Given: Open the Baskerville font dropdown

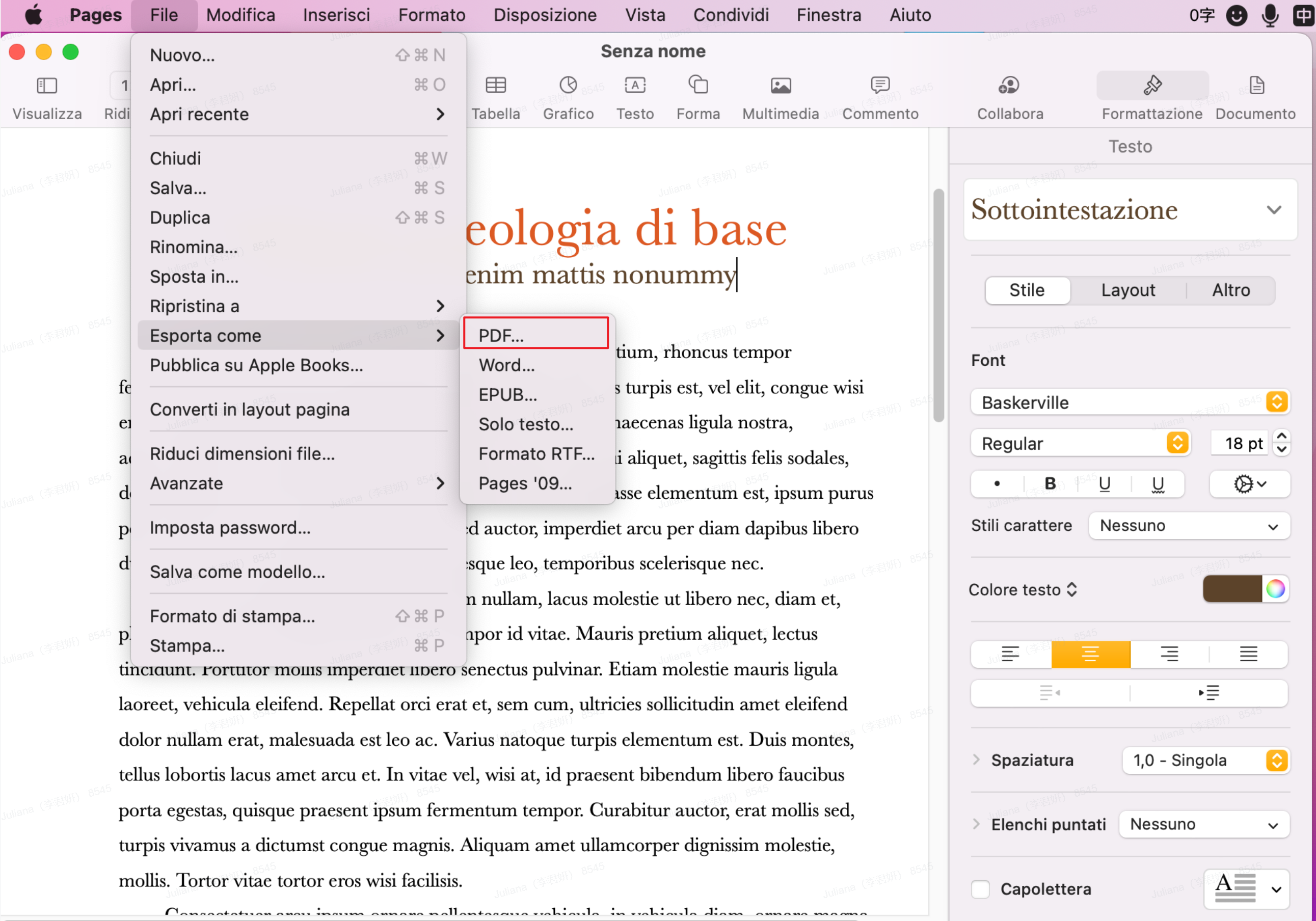Looking at the screenshot, I should click(x=1130, y=402).
